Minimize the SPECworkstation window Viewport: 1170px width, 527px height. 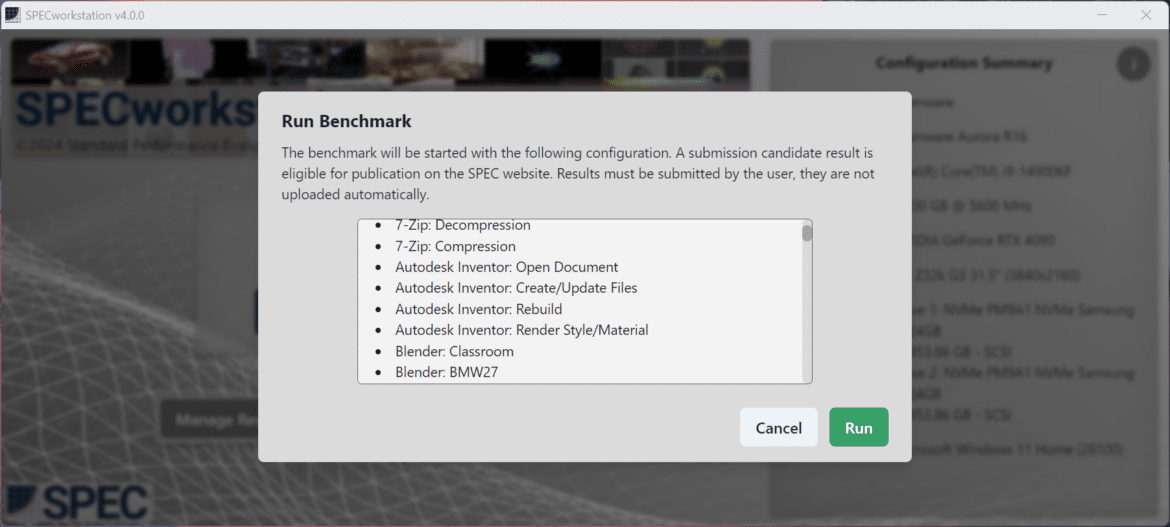pos(1101,15)
